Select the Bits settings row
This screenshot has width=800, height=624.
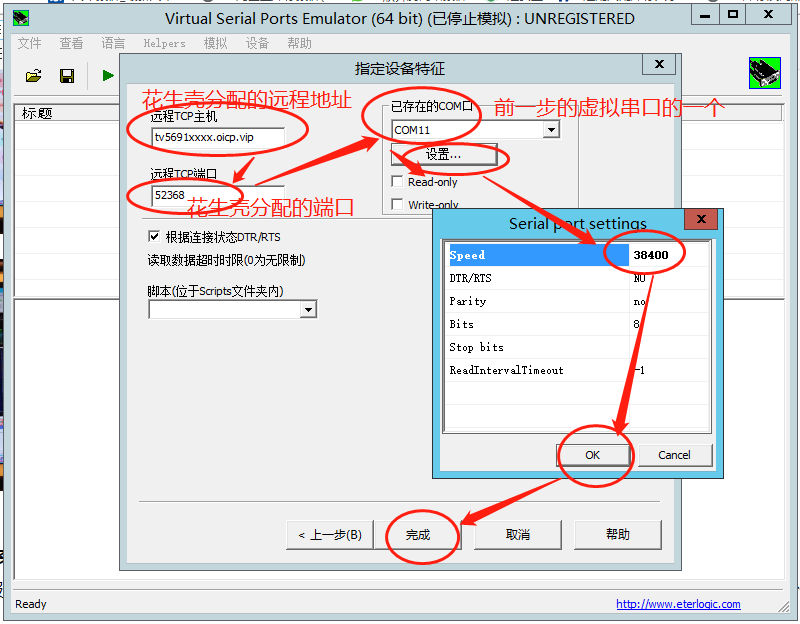577,324
